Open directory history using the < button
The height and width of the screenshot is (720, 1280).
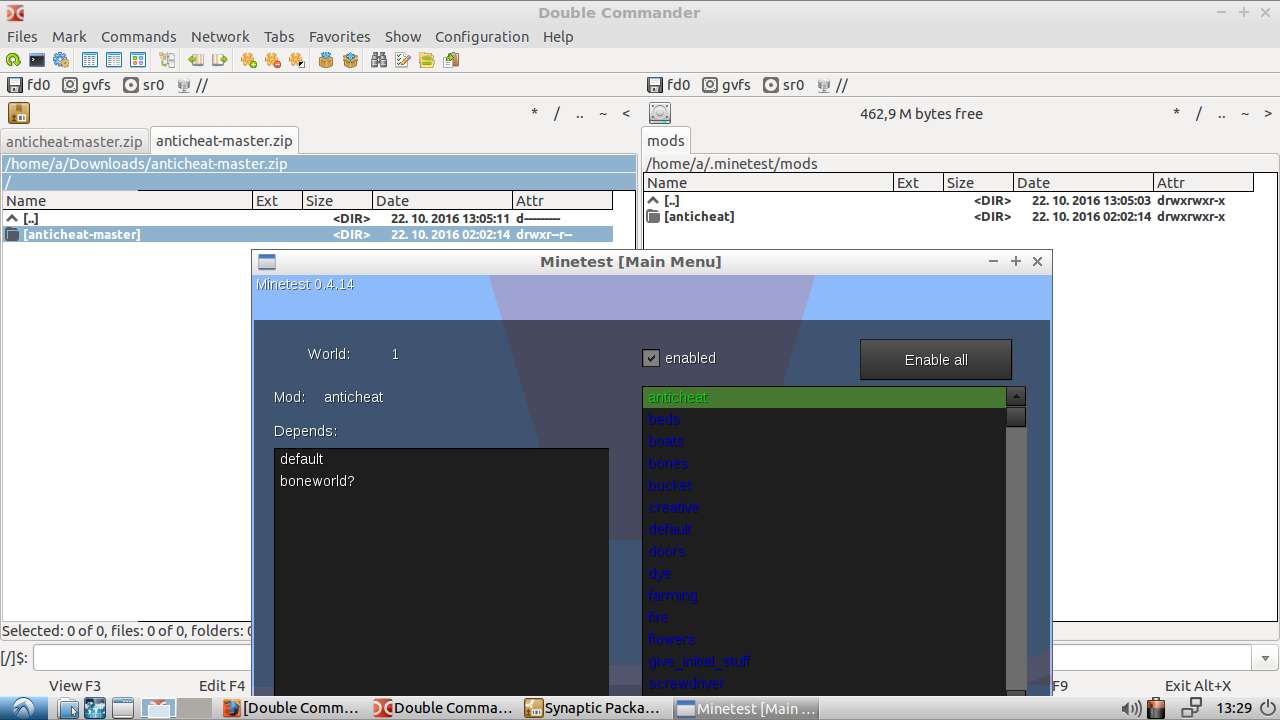point(626,113)
